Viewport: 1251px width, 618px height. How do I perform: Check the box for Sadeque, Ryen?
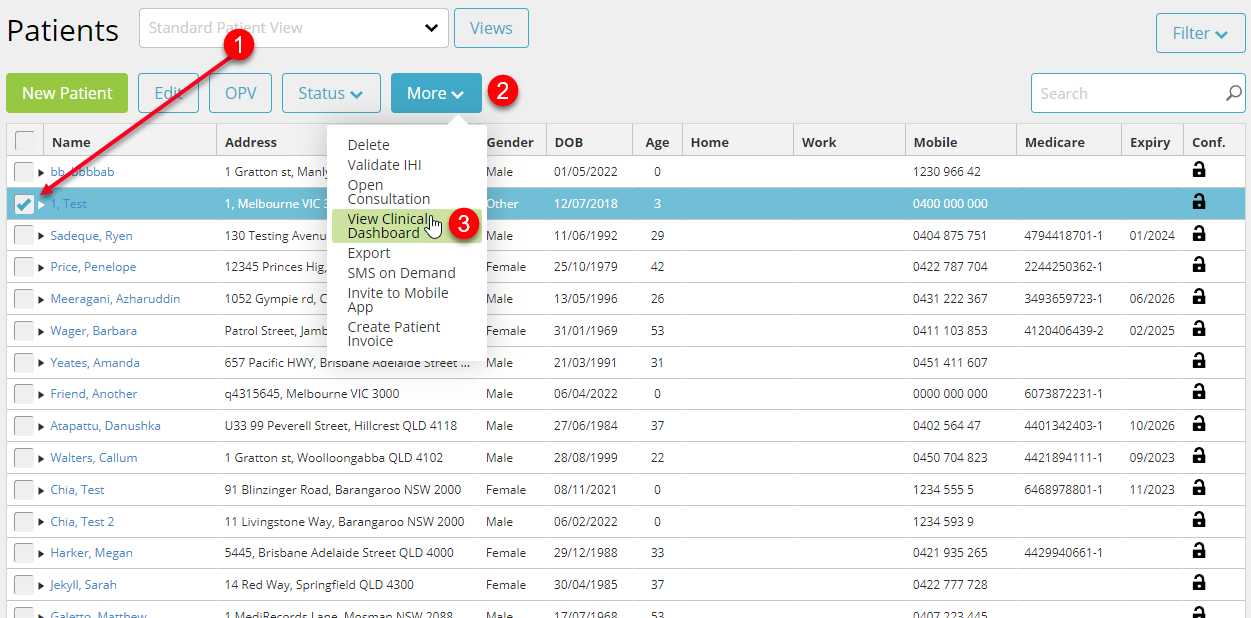pyautogui.click(x=24, y=236)
